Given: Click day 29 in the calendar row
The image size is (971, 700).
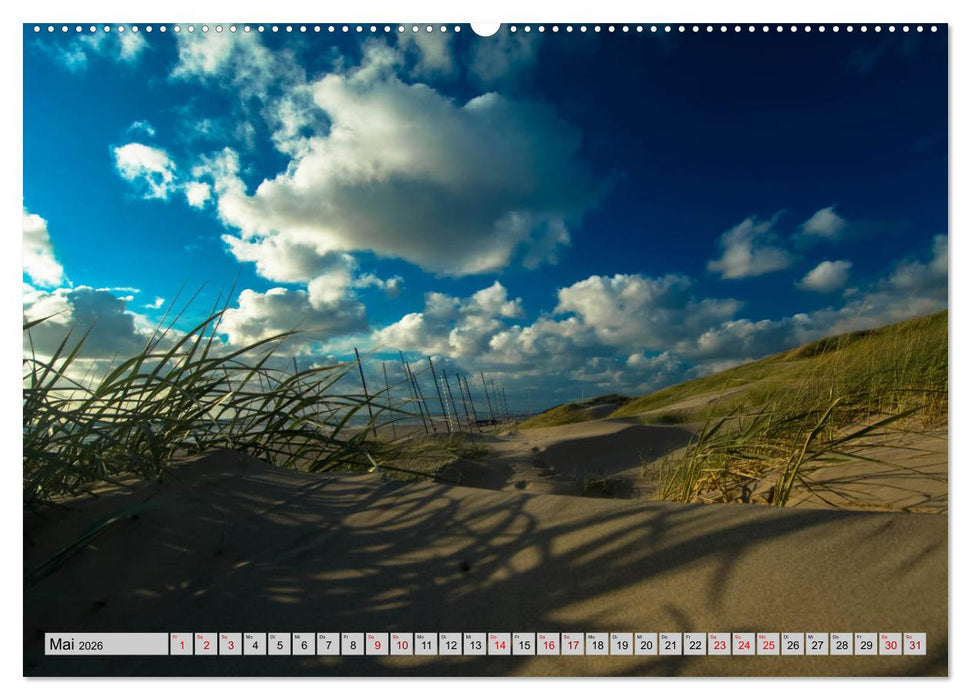Looking at the screenshot, I should pyautogui.click(x=866, y=644).
